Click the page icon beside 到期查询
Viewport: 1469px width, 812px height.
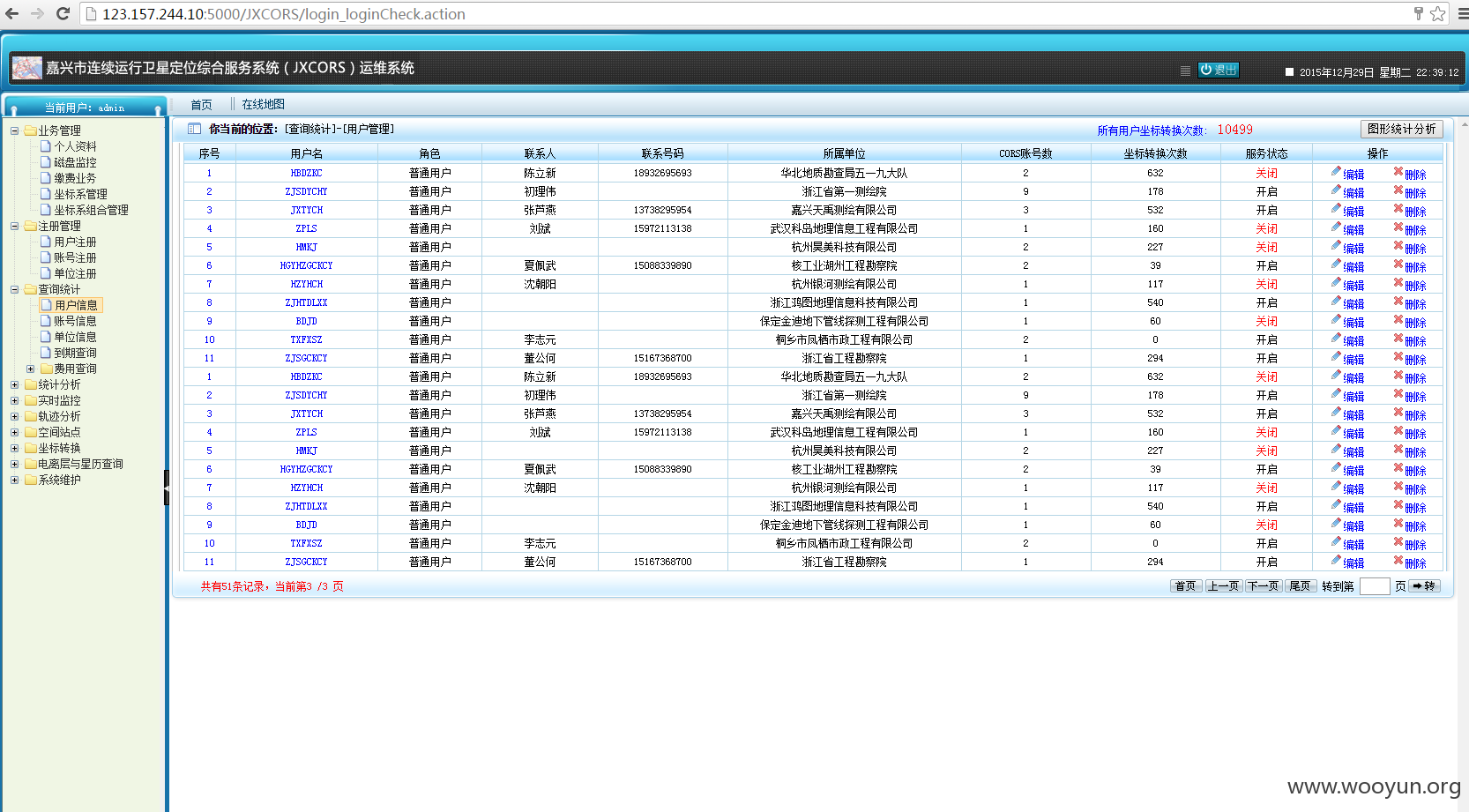[46, 353]
